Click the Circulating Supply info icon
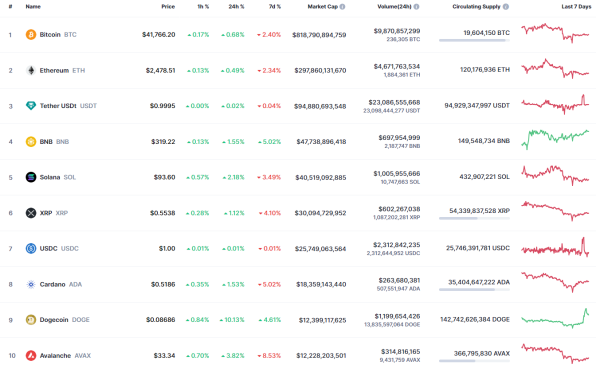This screenshot has width=600, height=368. (505, 7)
